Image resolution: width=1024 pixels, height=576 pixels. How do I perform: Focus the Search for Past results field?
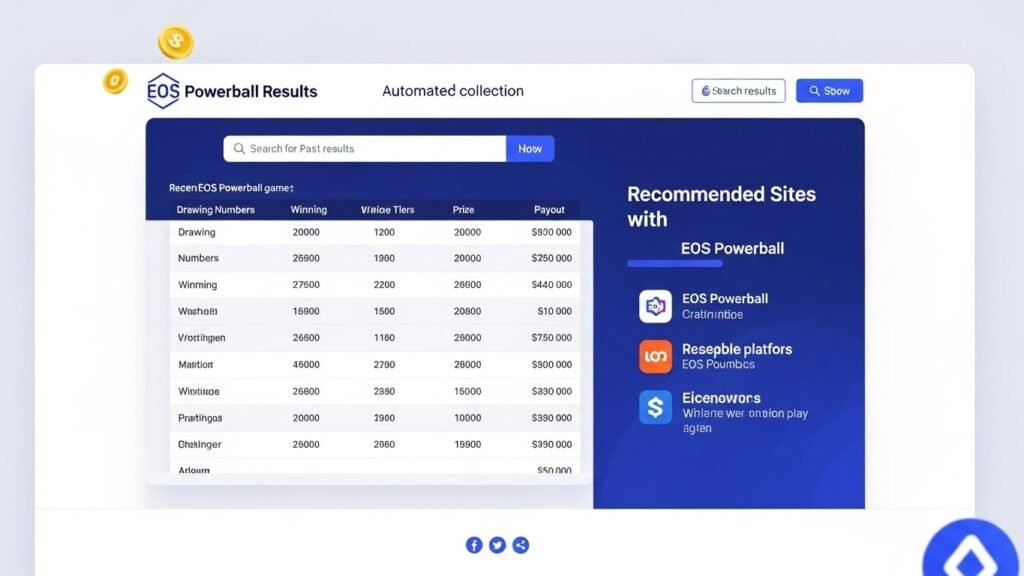tap(365, 149)
